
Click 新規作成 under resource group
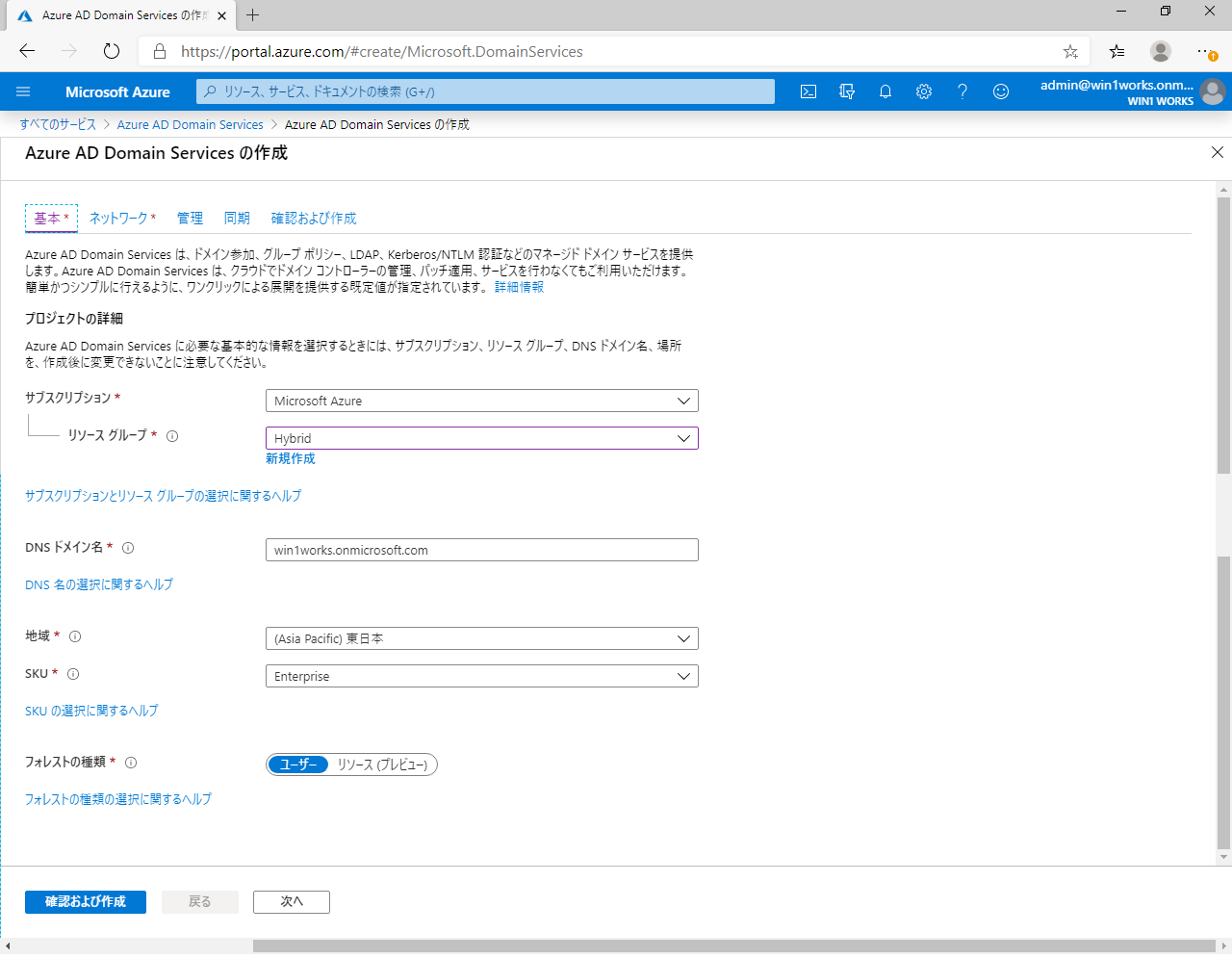pos(291,458)
